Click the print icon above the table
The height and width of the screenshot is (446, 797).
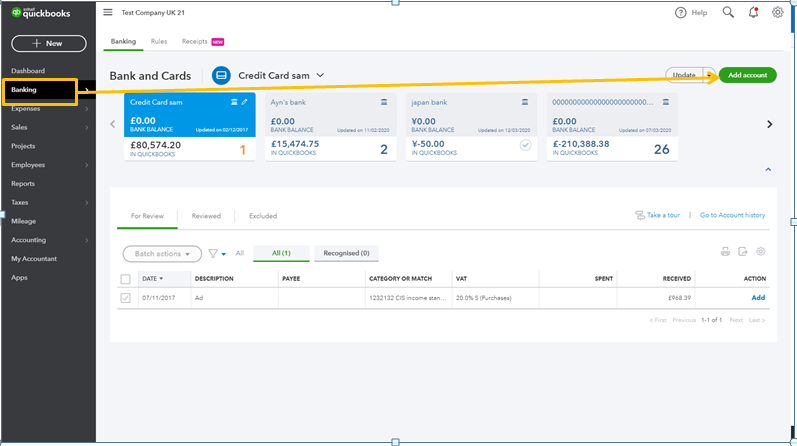(x=725, y=252)
